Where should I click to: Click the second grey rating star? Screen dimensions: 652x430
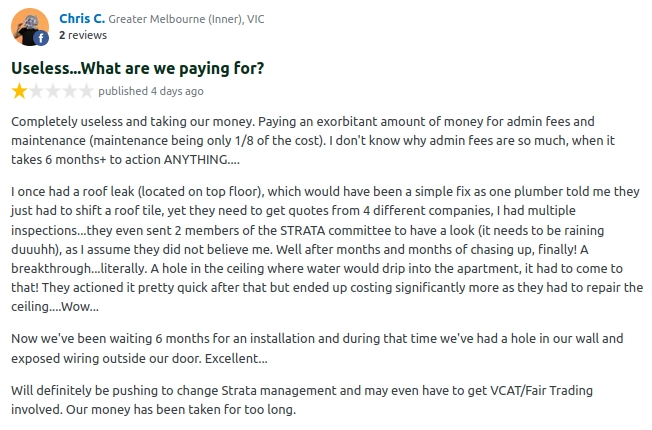pos(36,91)
